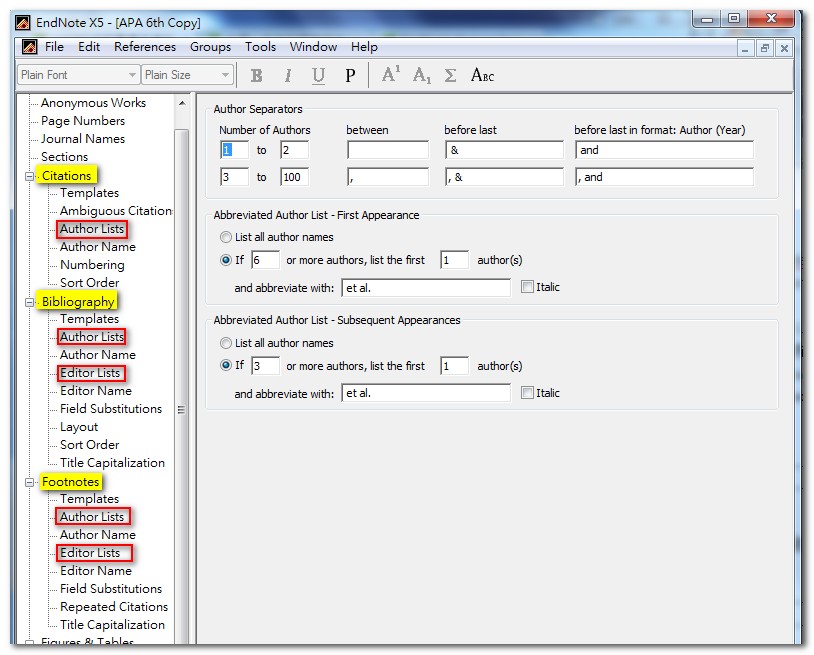Click the author count field containing 6
This screenshot has height=655, width=814.
pyautogui.click(x=265, y=260)
